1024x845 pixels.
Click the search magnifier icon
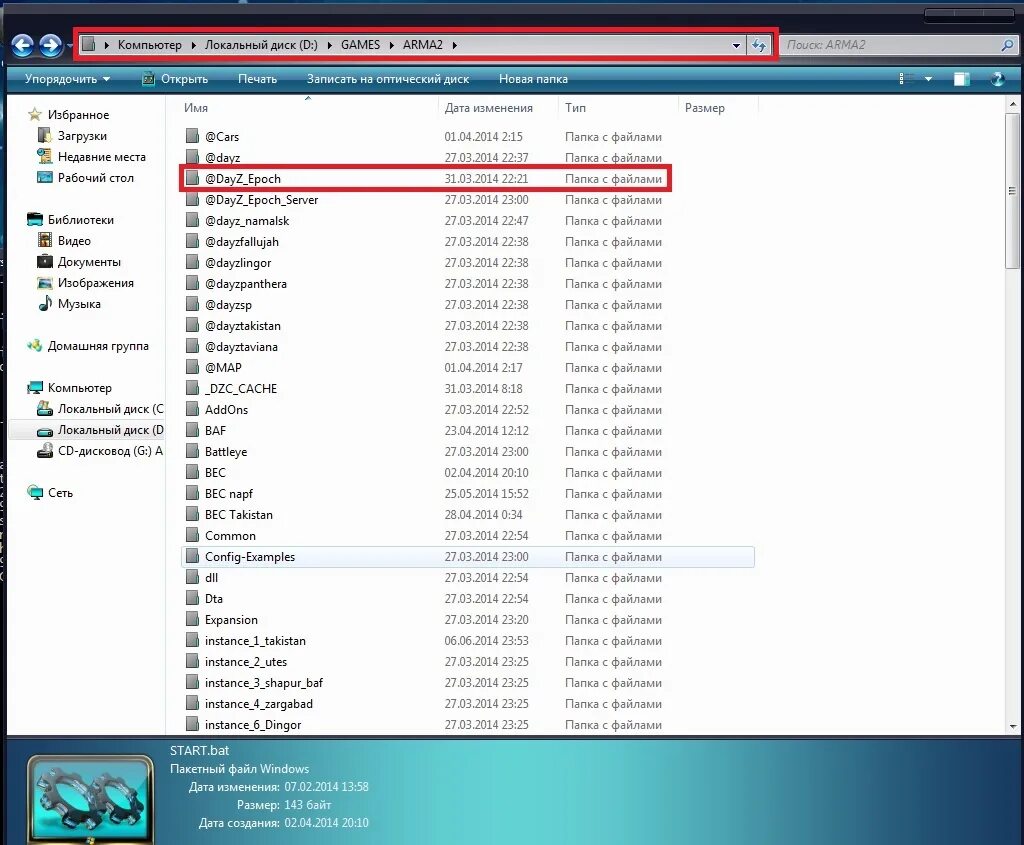(1007, 45)
